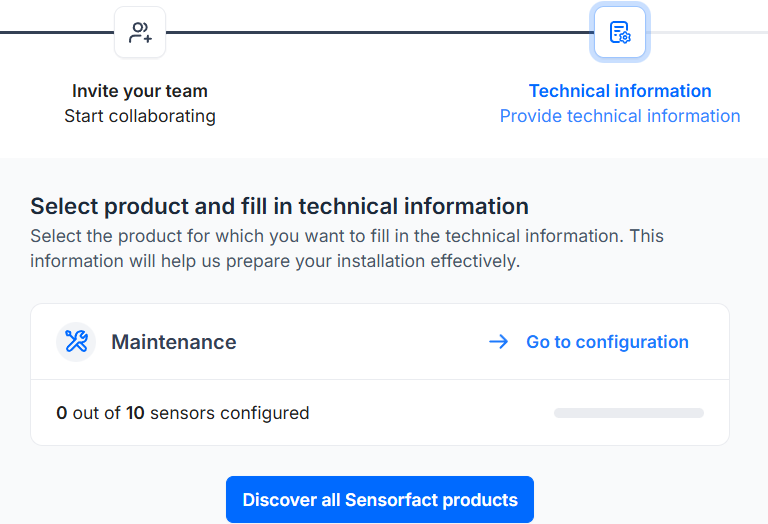Click the Maintenance wrench and screwdriver icon
Image resolution: width=768 pixels, height=524 pixels.
click(x=76, y=342)
